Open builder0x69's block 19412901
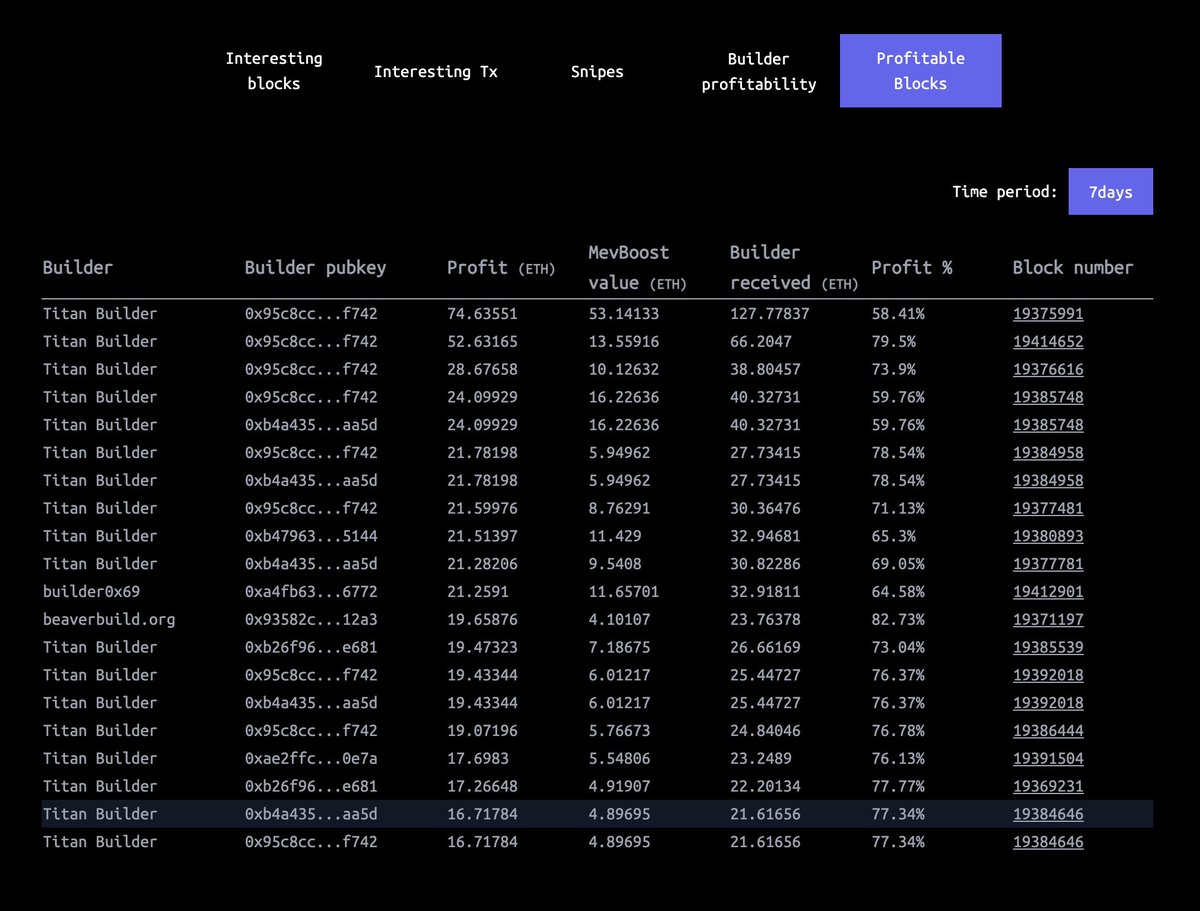 click(1048, 592)
